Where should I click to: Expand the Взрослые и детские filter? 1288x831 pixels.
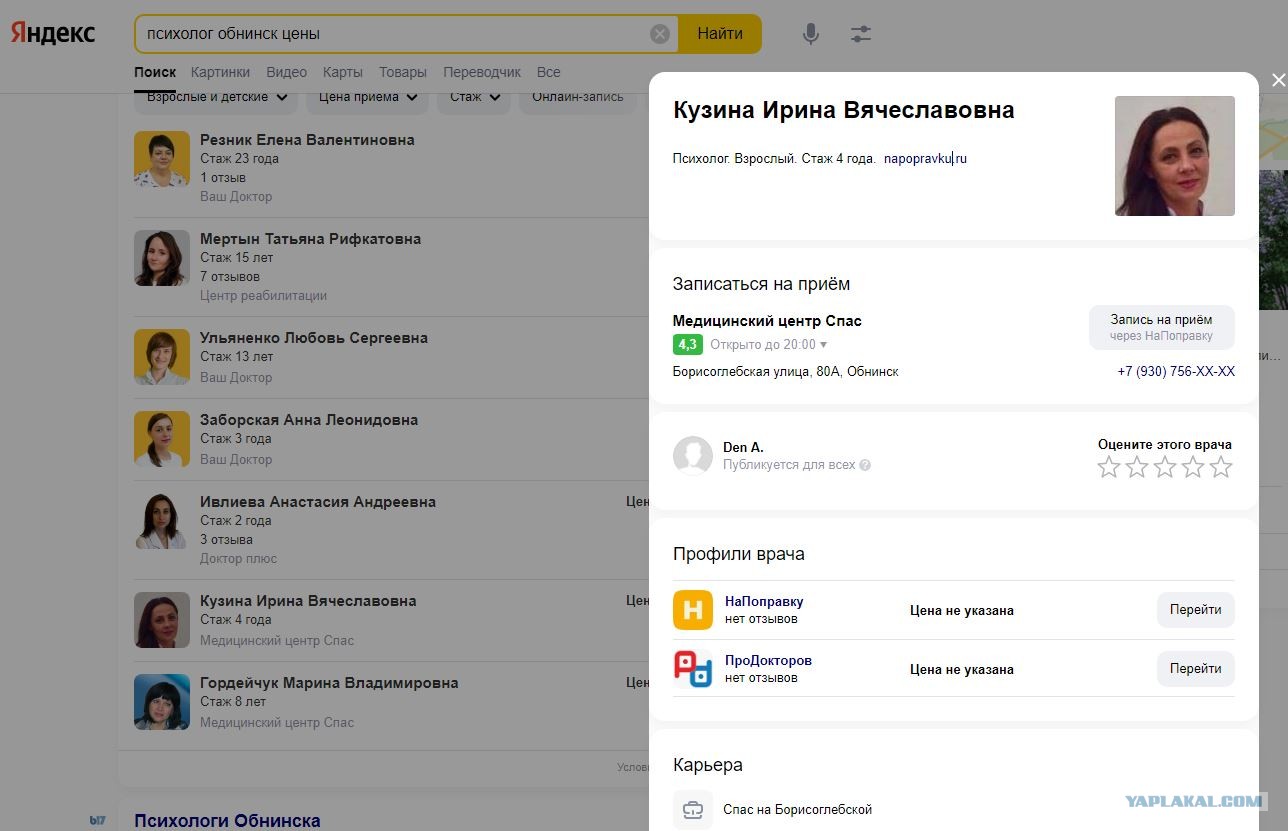pos(217,97)
